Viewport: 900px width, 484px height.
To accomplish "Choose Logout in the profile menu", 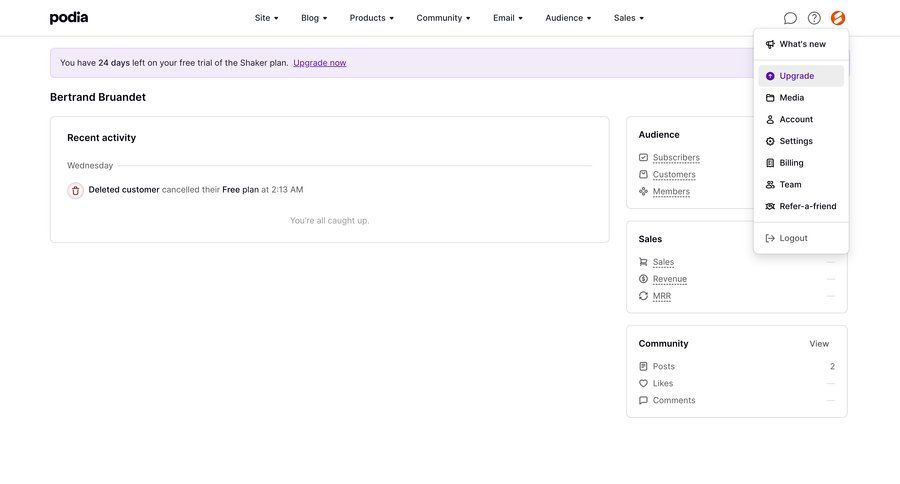I will coord(801,238).
